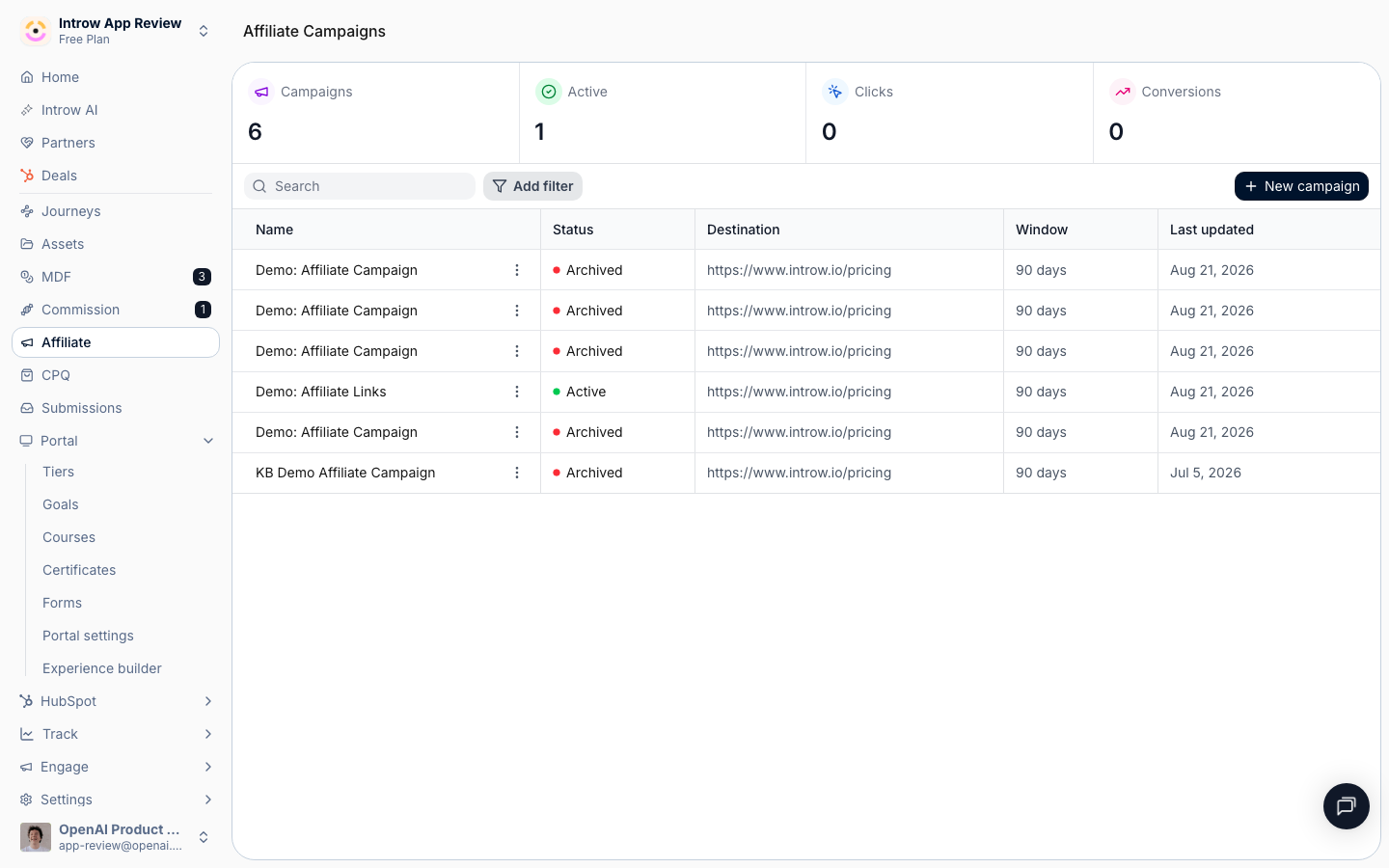Click the New campaign button
This screenshot has width=1389, height=868.
click(x=1301, y=186)
